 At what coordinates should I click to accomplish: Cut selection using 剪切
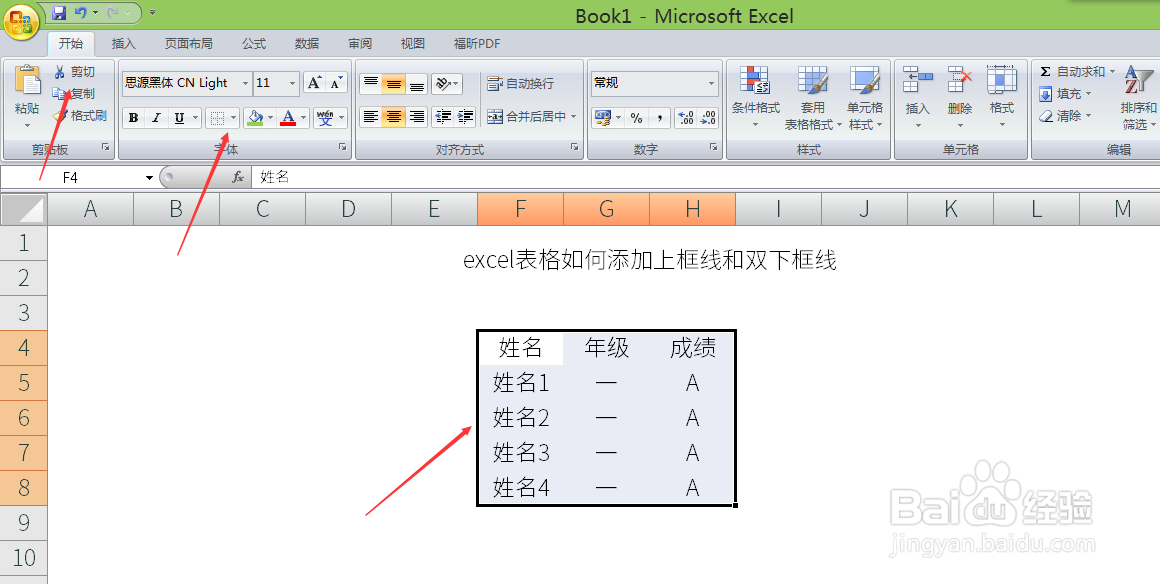coord(74,72)
